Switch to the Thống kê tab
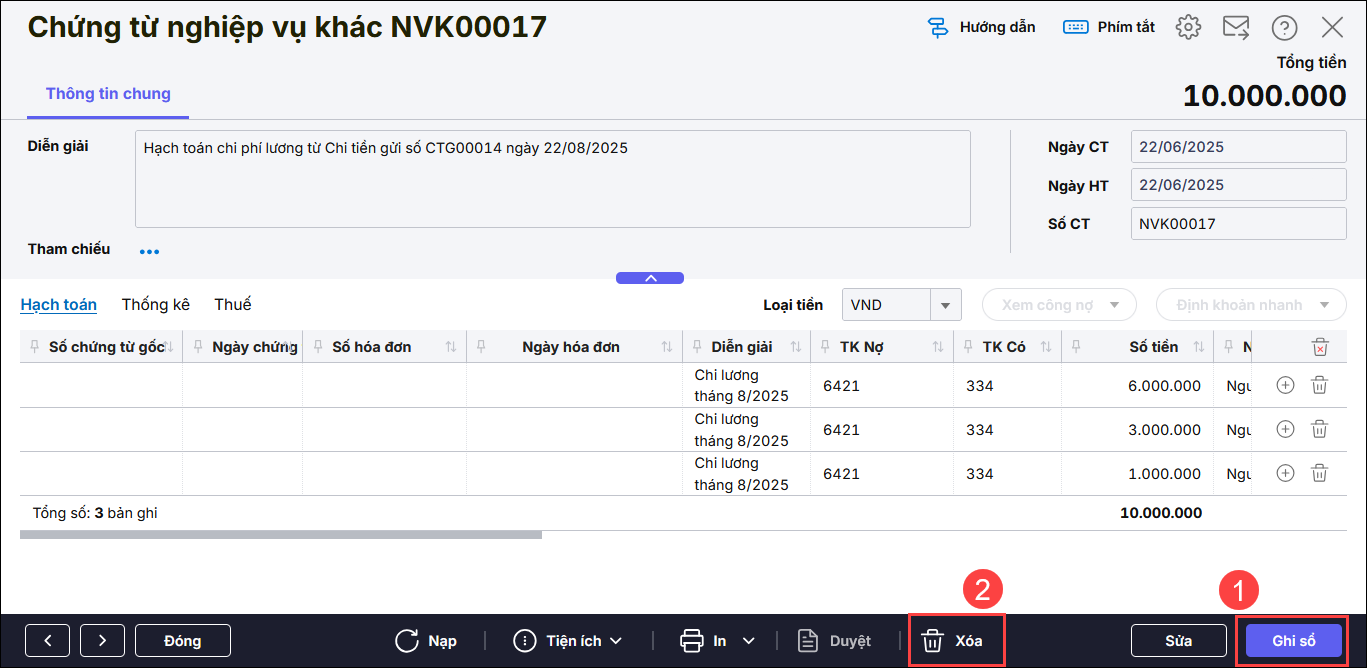This screenshot has width=1367, height=668. click(x=155, y=304)
